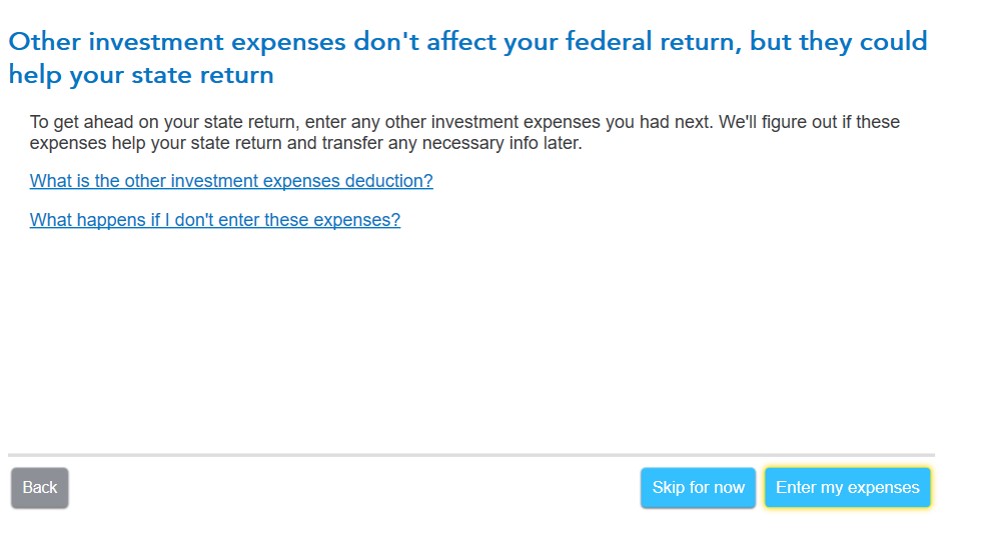
Task: Open 'What happens if I don't enter these expenses?' link
Action: tap(215, 220)
